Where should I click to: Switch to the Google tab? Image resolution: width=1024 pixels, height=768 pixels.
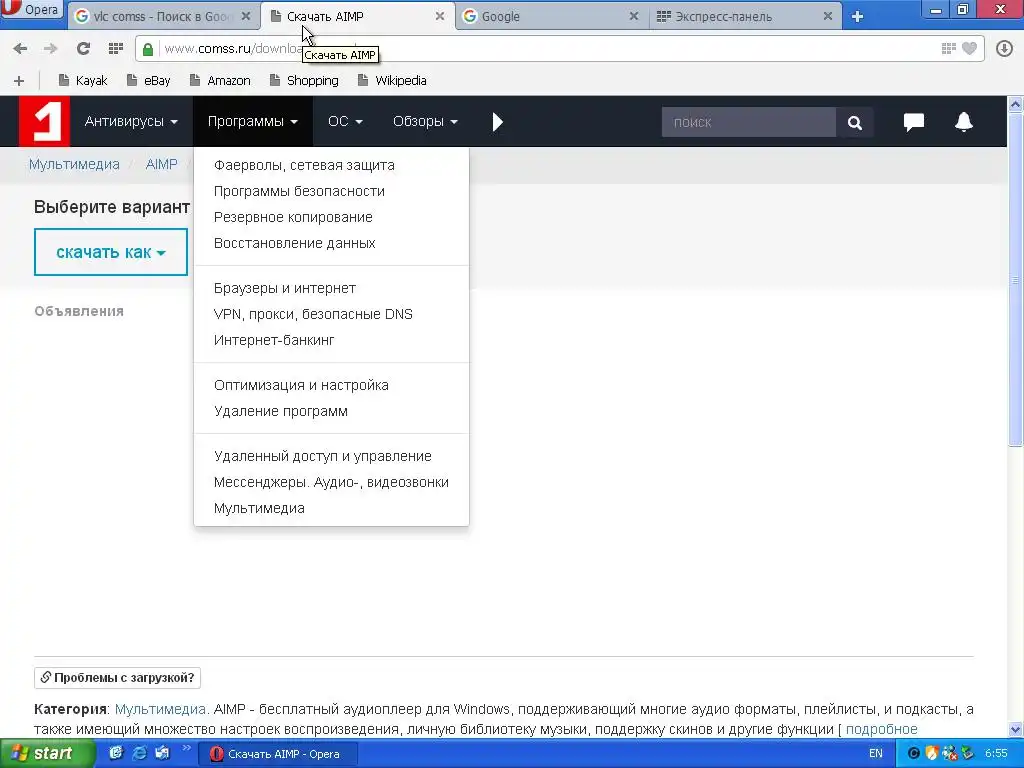(551, 16)
